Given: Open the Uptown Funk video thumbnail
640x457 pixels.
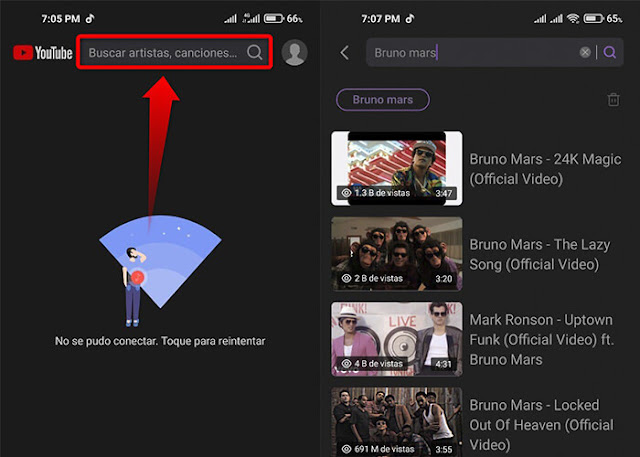Looking at the screenshot, I should click(396, 339).
